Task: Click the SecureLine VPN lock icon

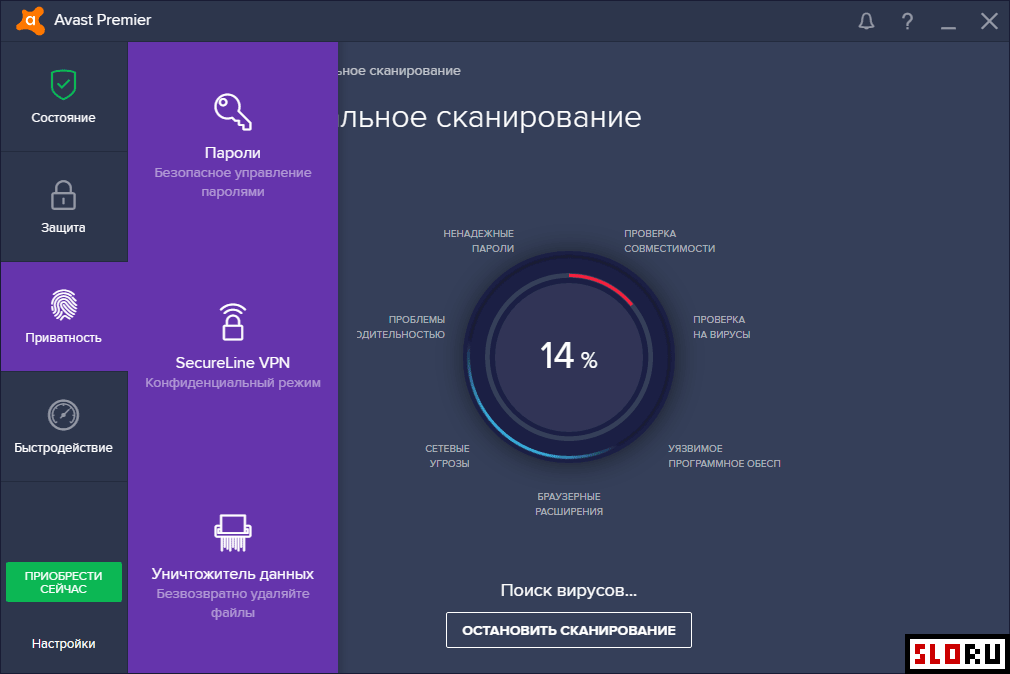Action: click(x=233, y=322)
